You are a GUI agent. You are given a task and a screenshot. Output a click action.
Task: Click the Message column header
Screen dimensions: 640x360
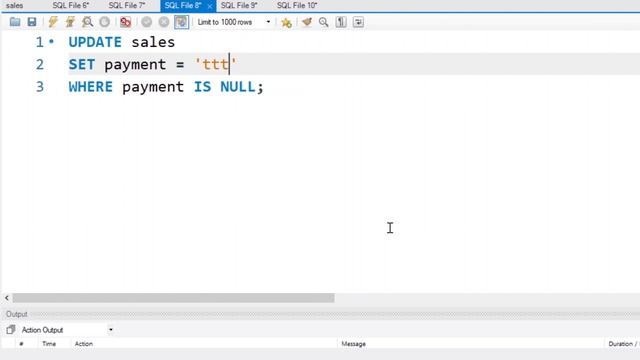[x=353, y=344]
